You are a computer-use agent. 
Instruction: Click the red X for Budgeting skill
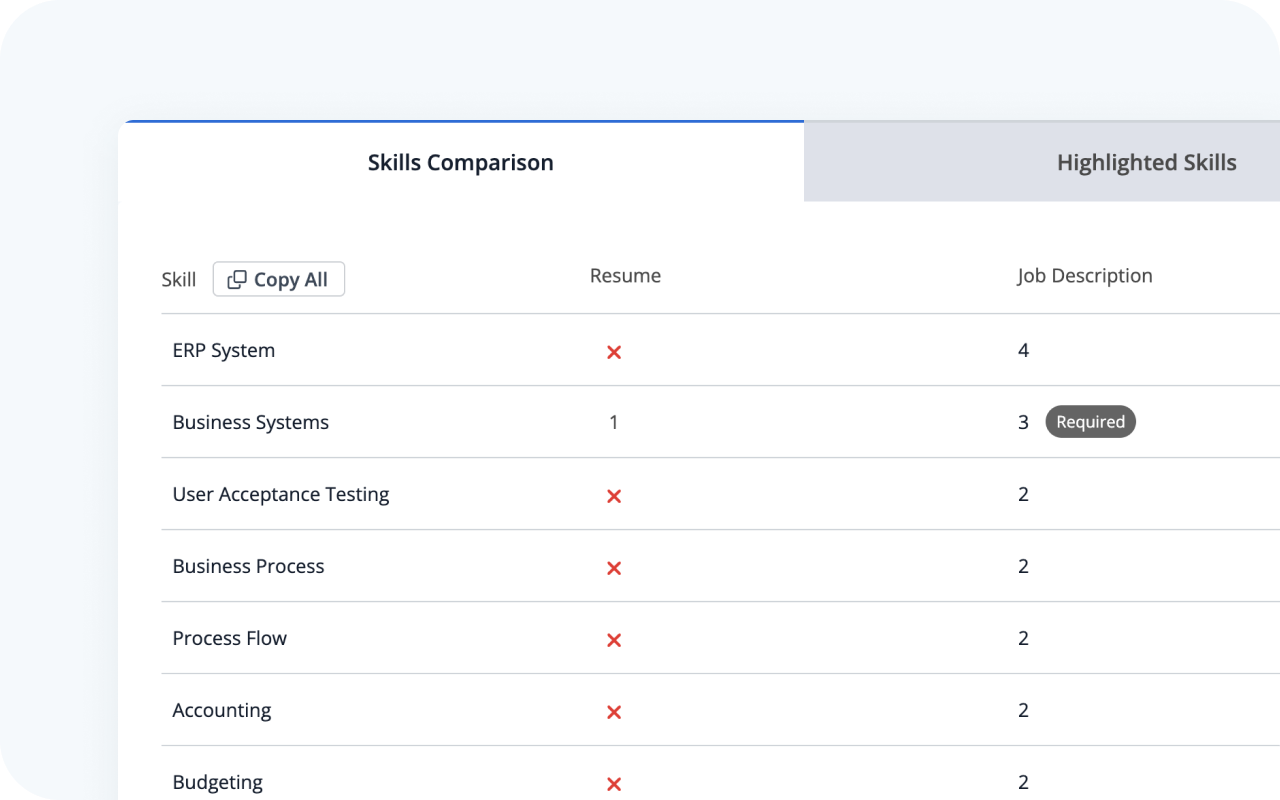tap(613, 784)
